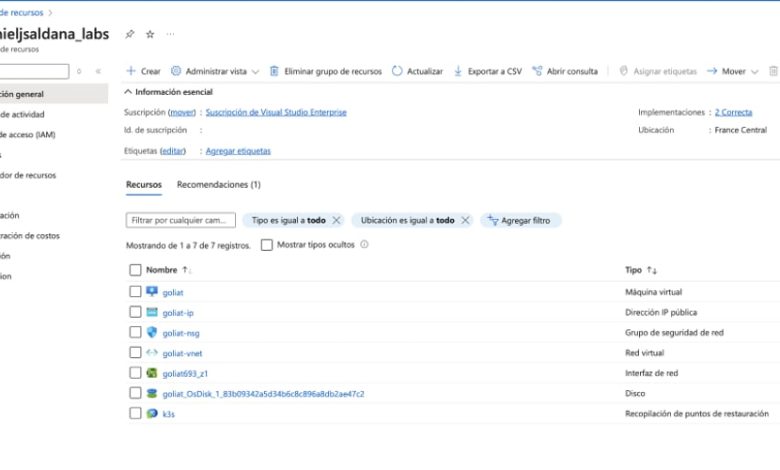Open the Tipo es igual a todo filter
The width and height of the screenshot is (780, 470).
click(x=288, y=220)
